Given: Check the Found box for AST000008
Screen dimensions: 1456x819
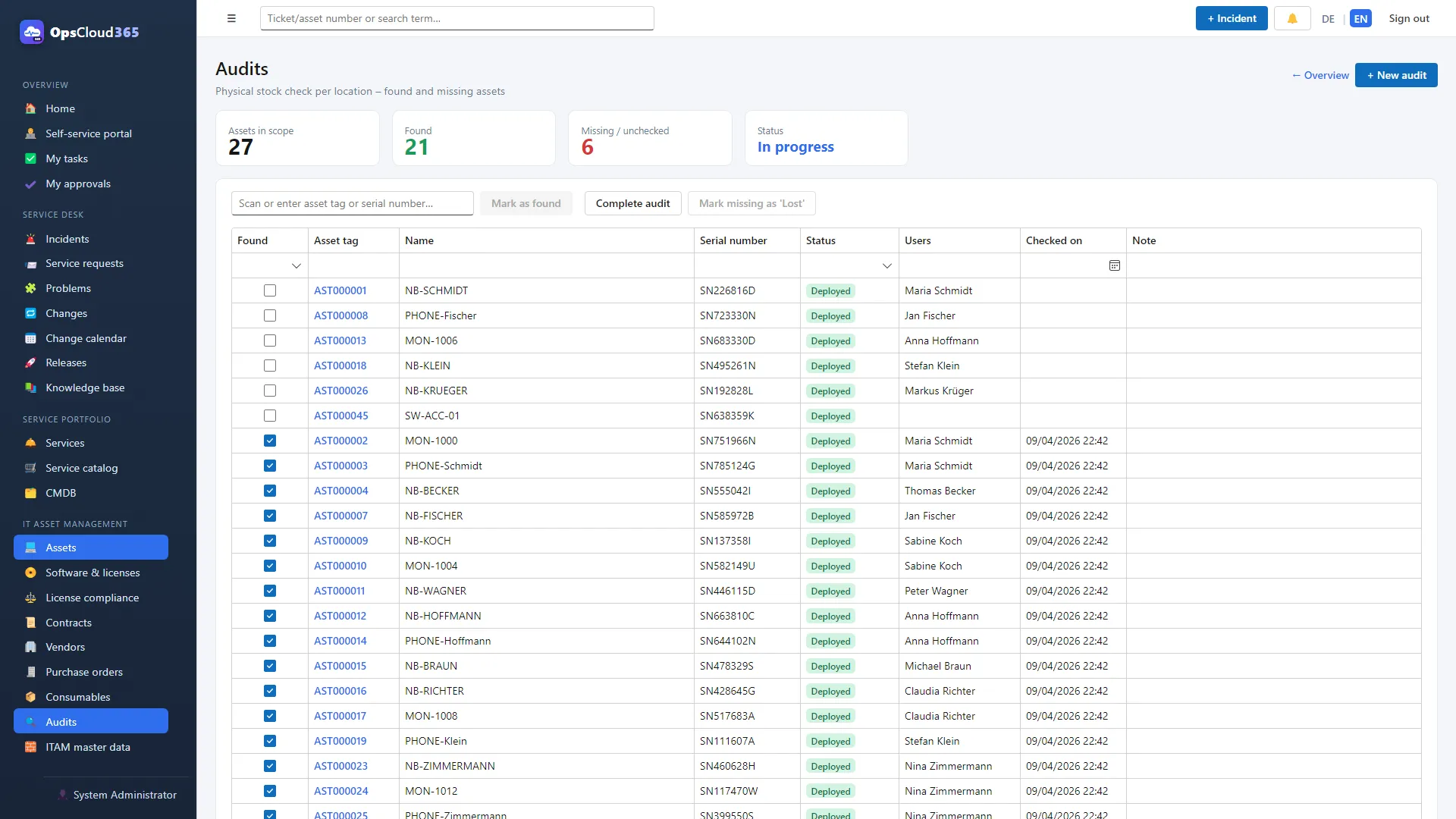Looking at the screenshot, I should (270, 315).
